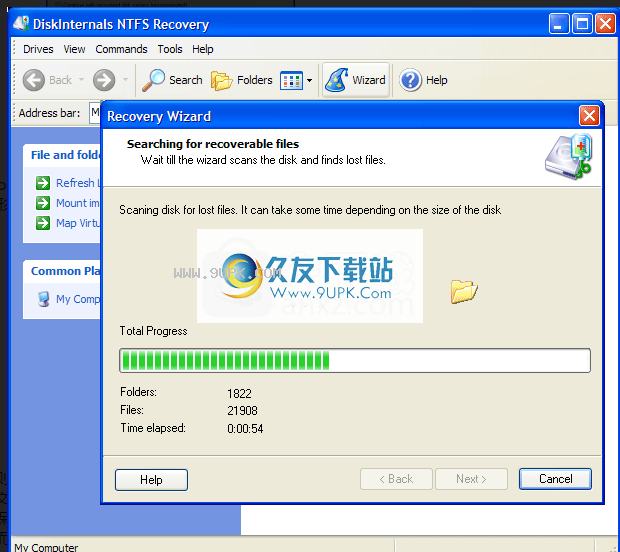Screen dimensions: 620x552
Task: Open My Computer link in Common Places
Action: pyautogui.click(x=78, y=299)
